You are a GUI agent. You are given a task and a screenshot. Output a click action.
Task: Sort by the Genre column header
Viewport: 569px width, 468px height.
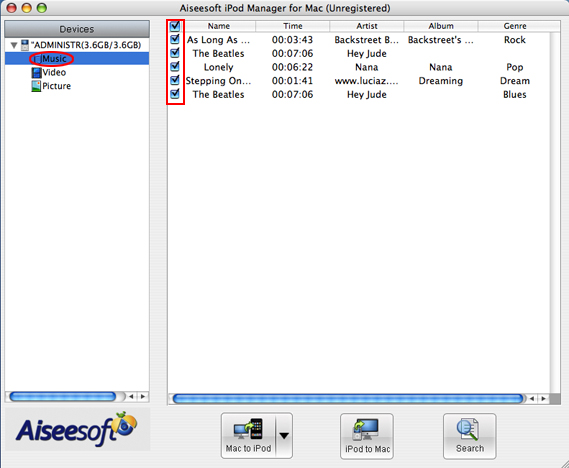pos(515,26)
